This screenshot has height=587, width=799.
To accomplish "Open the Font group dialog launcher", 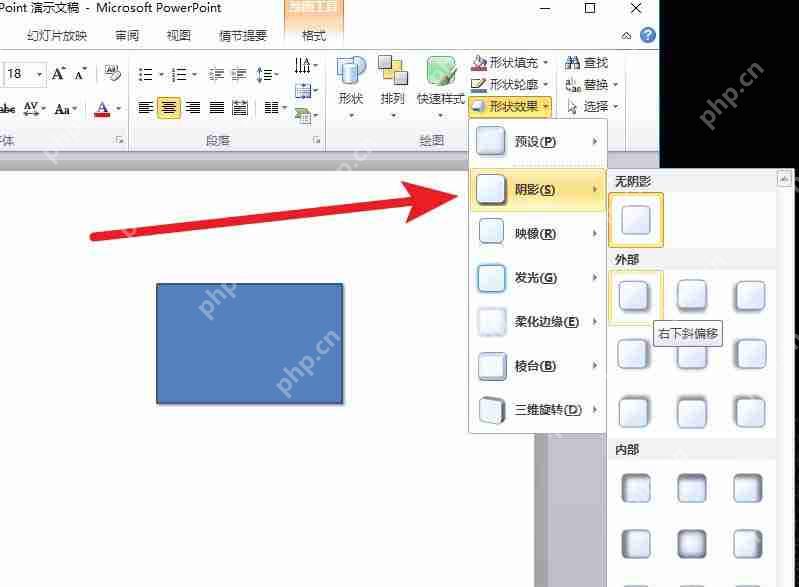I will (x=120, y=140).
